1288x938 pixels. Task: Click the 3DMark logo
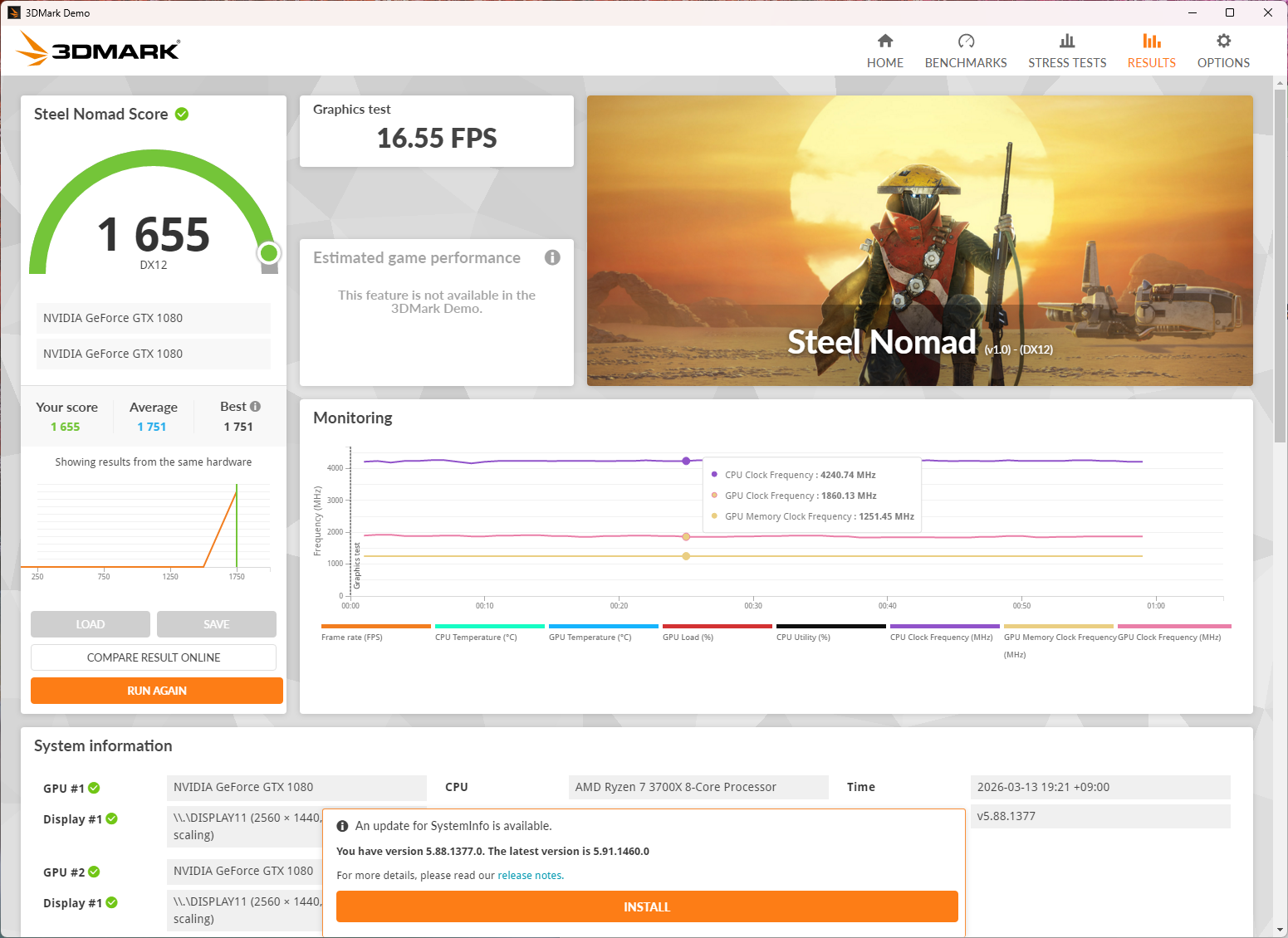98,49
